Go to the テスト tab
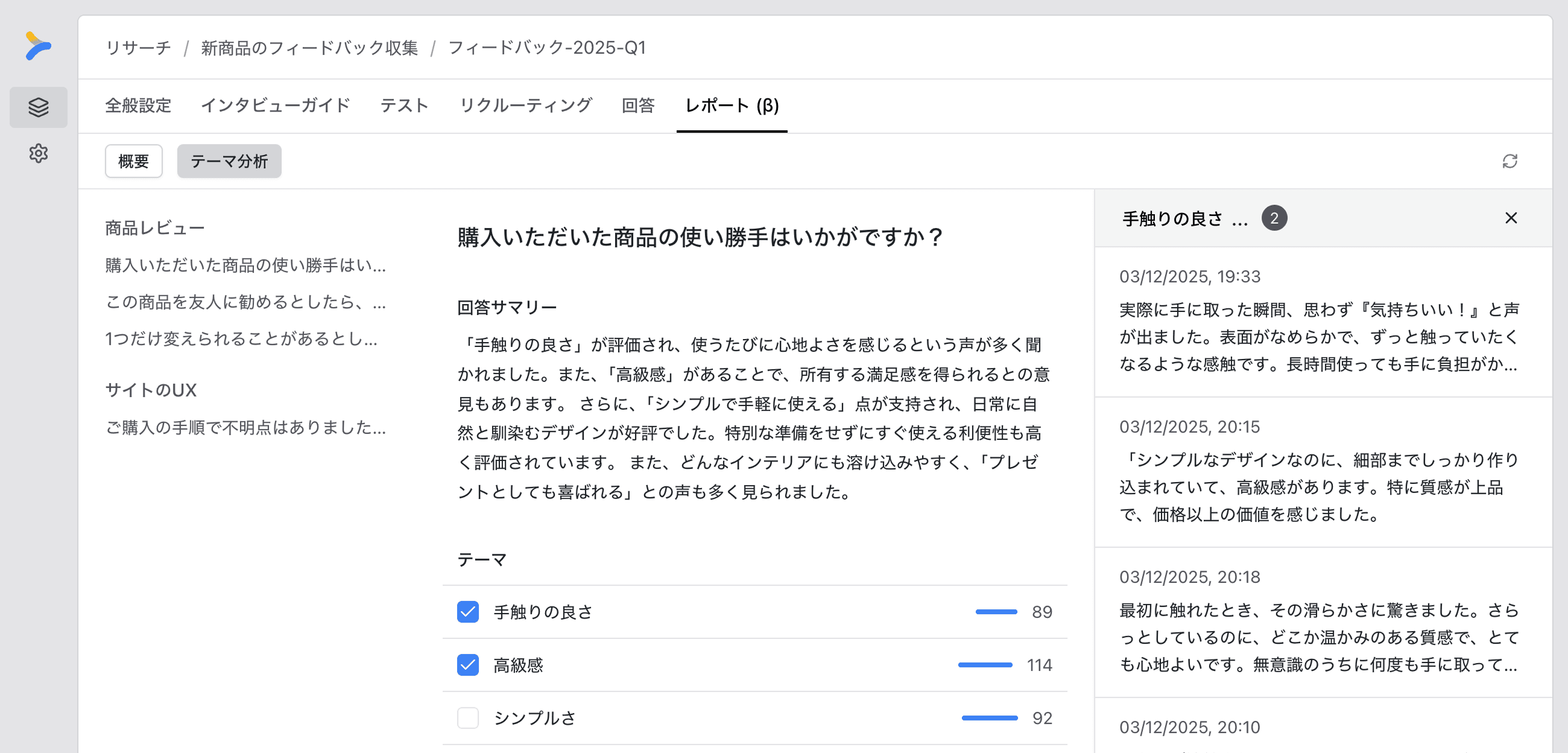The width and height of the screenshot is (1568, 753). coord(404,106)
